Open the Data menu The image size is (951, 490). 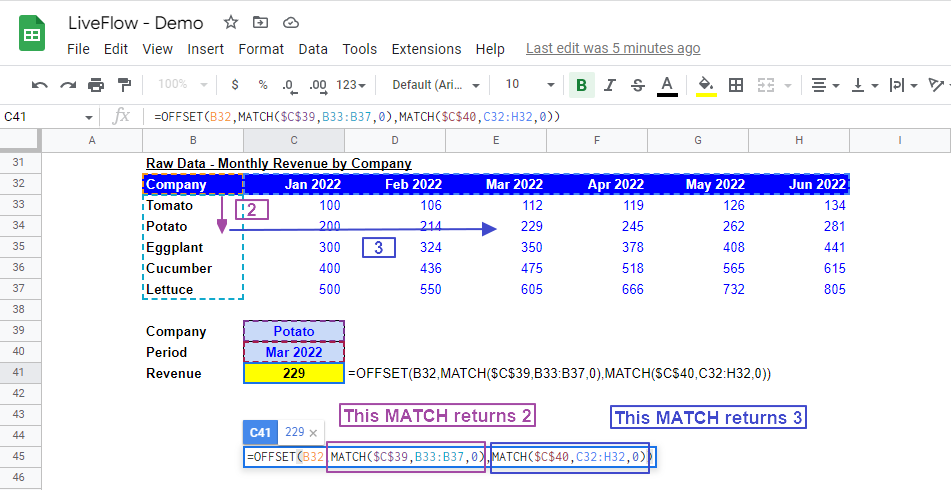pyautogui.click(x=313, y=49)
